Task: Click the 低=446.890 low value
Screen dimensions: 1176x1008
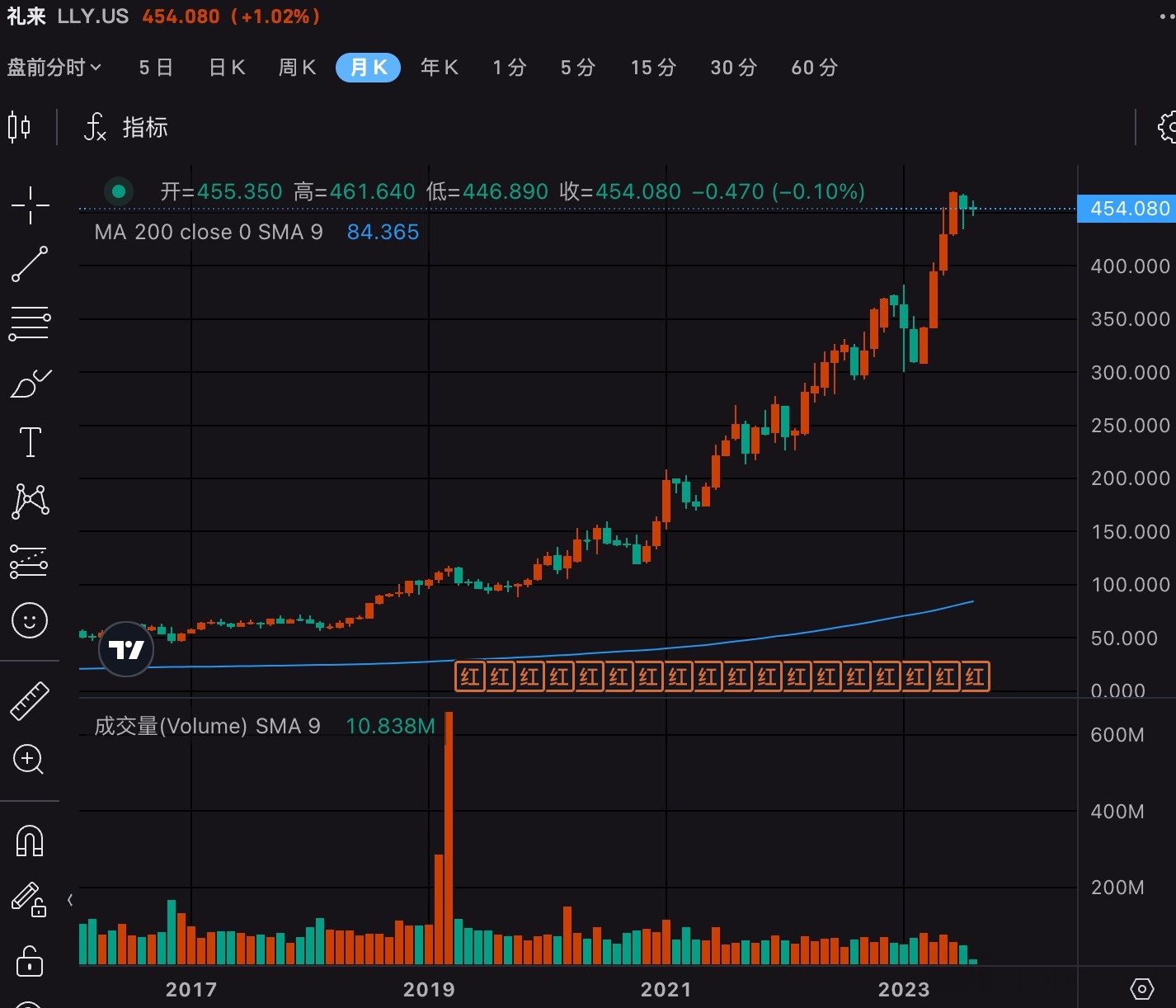Action: click(487, 191)
